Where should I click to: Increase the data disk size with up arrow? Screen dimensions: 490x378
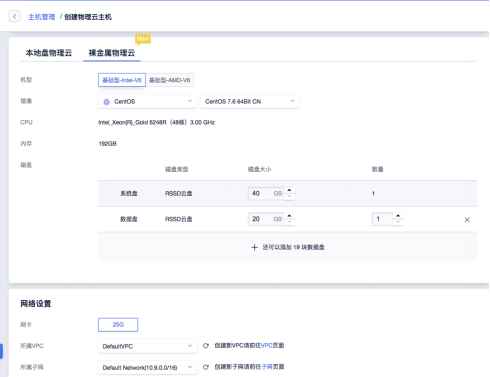[x=289, y=216]
